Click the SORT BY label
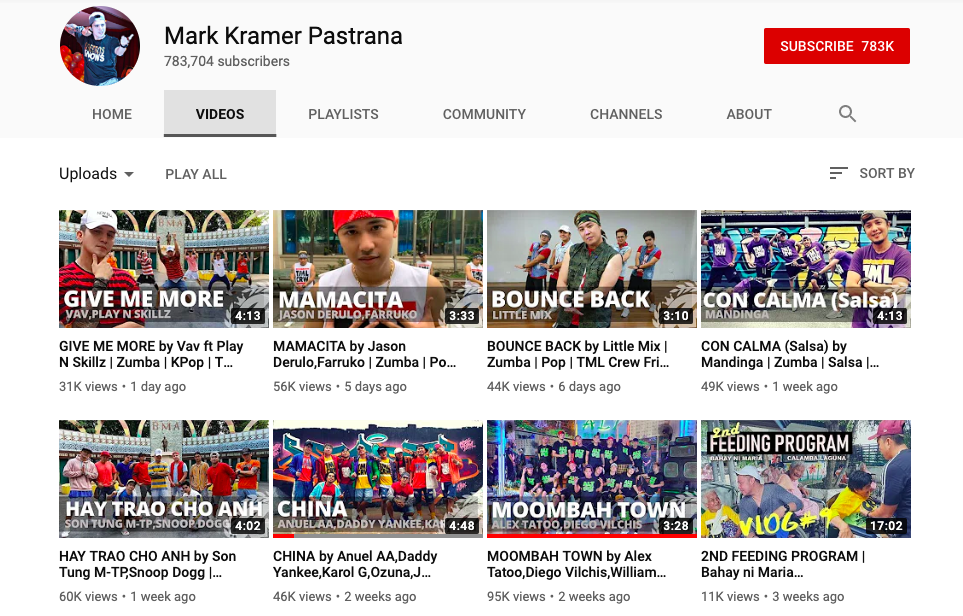 [x=887, y=173]
